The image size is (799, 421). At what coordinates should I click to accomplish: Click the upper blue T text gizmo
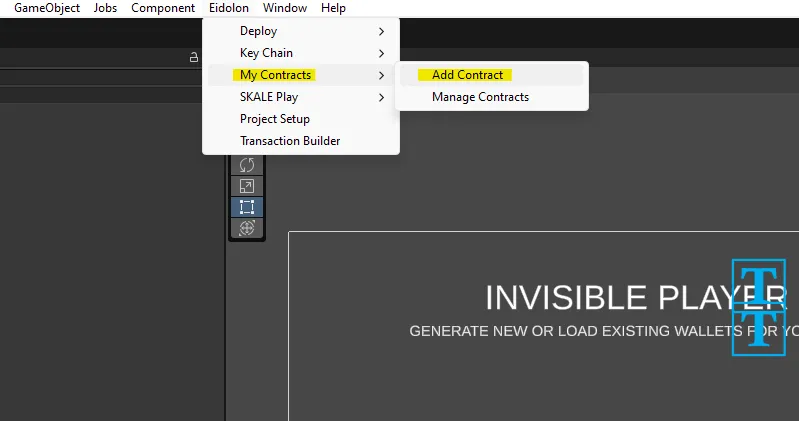(759, 284)
